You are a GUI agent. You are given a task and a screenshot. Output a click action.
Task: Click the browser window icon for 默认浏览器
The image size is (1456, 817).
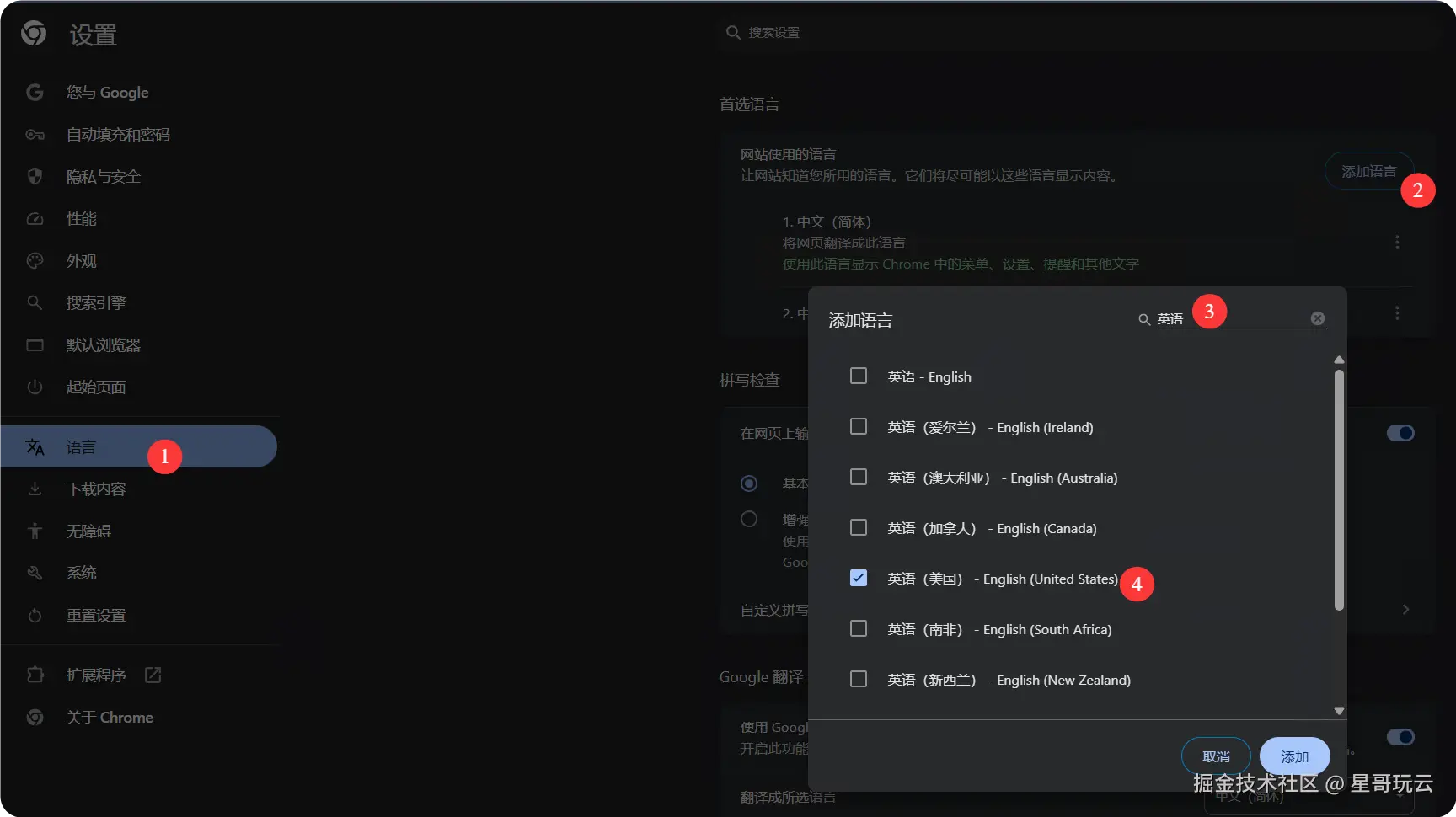tap(35, 345)
